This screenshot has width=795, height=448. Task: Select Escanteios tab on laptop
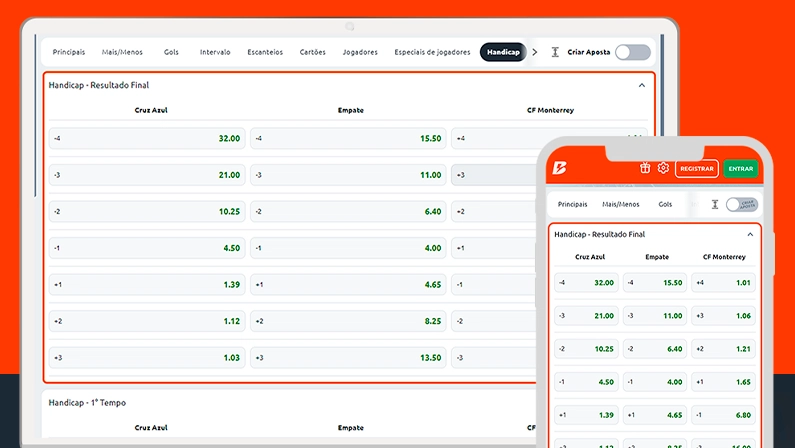click(265, 52)
